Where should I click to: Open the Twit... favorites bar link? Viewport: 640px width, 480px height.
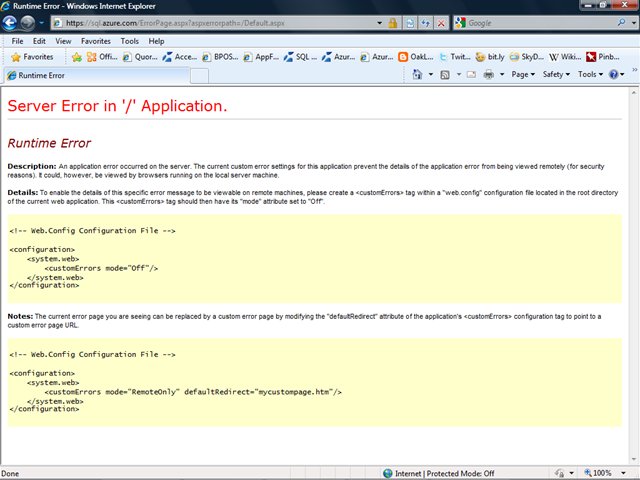[459, 57]
